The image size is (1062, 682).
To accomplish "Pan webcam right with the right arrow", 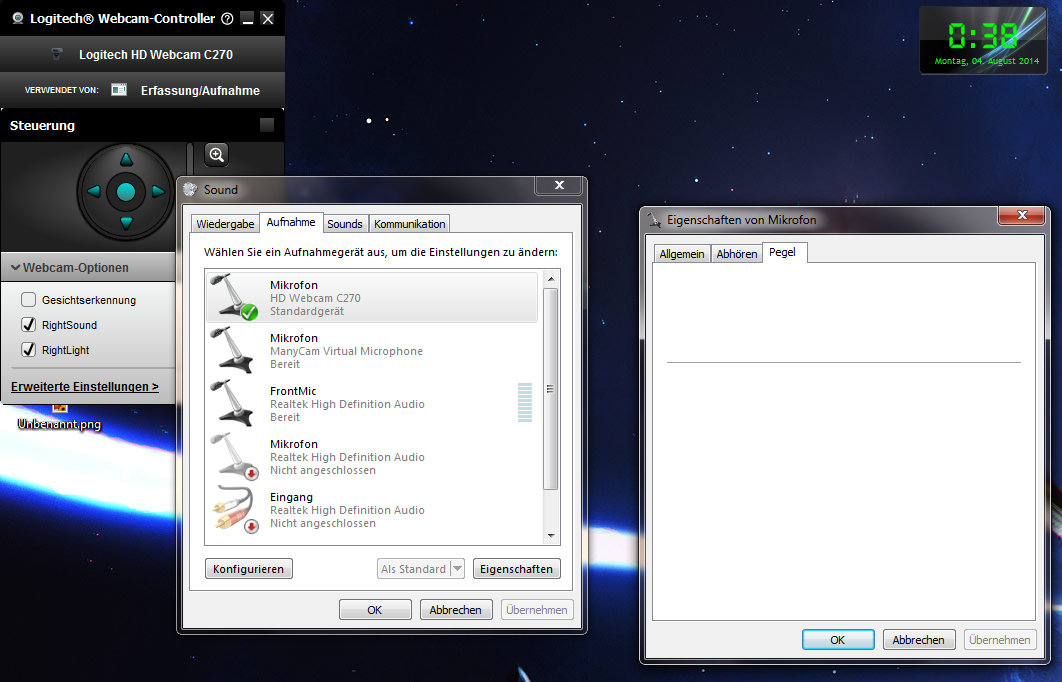I will pyautogui.click(x=158, y=192).
